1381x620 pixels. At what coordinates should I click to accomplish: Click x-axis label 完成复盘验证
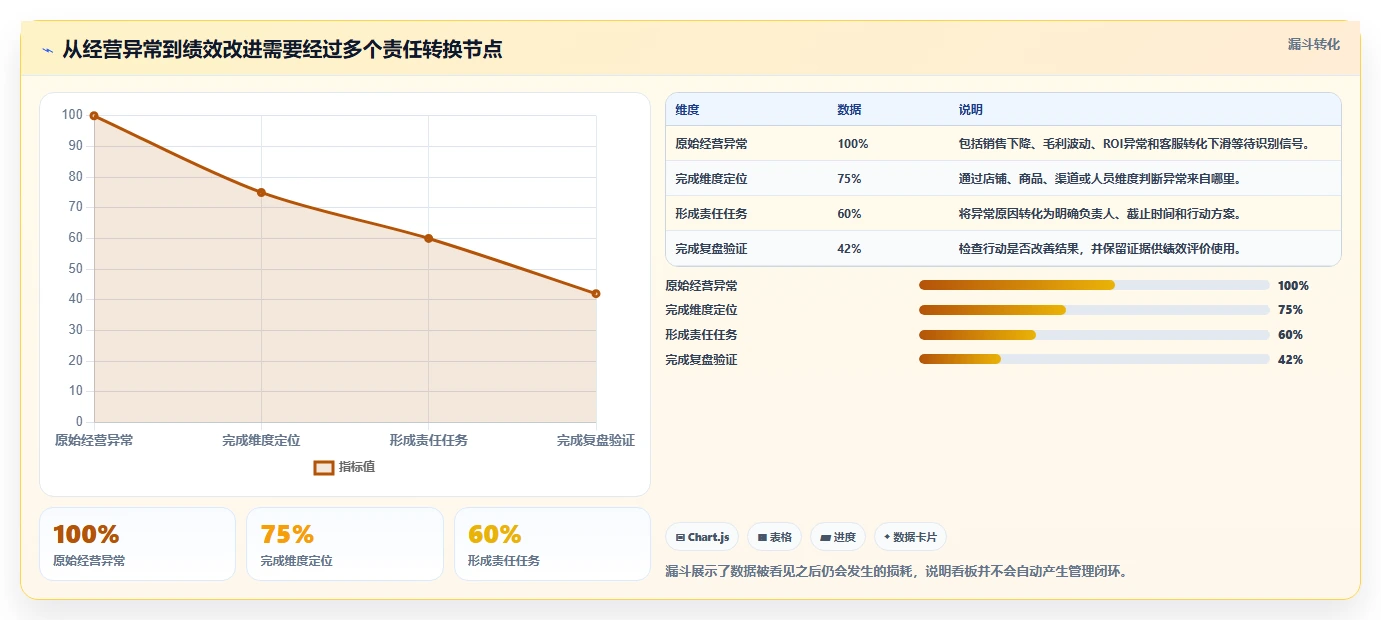click(x=596, y=440)
